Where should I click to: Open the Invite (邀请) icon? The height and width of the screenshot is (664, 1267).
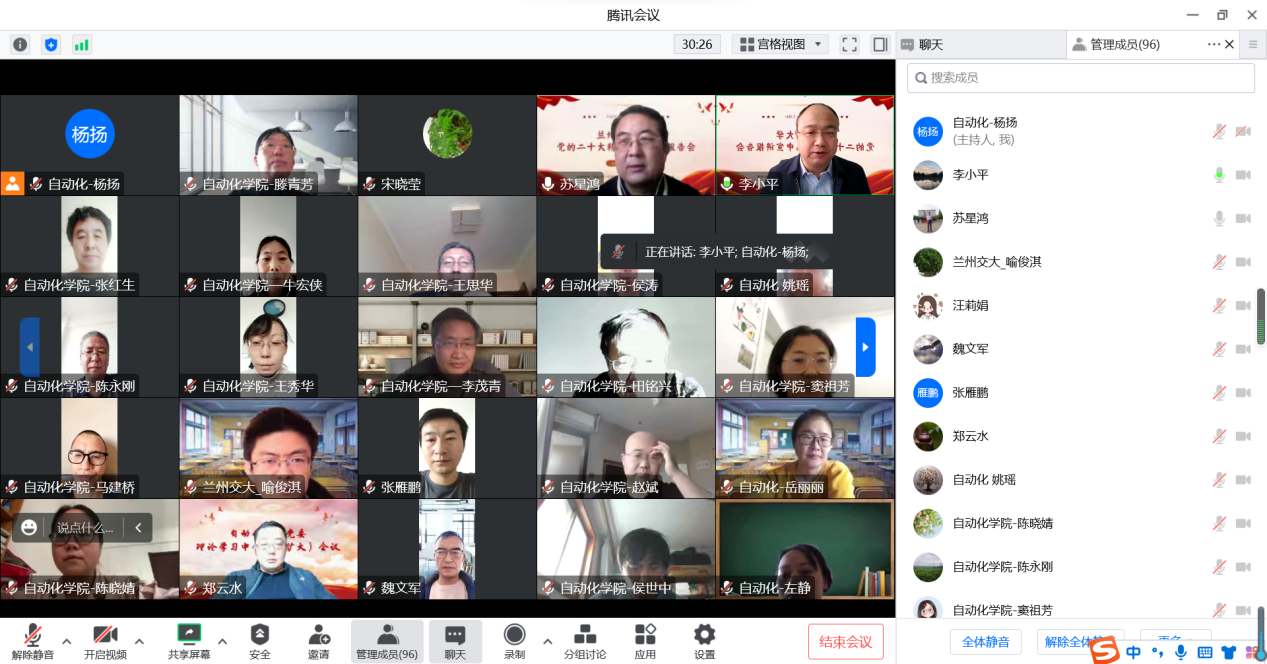(x=319, y=635)
